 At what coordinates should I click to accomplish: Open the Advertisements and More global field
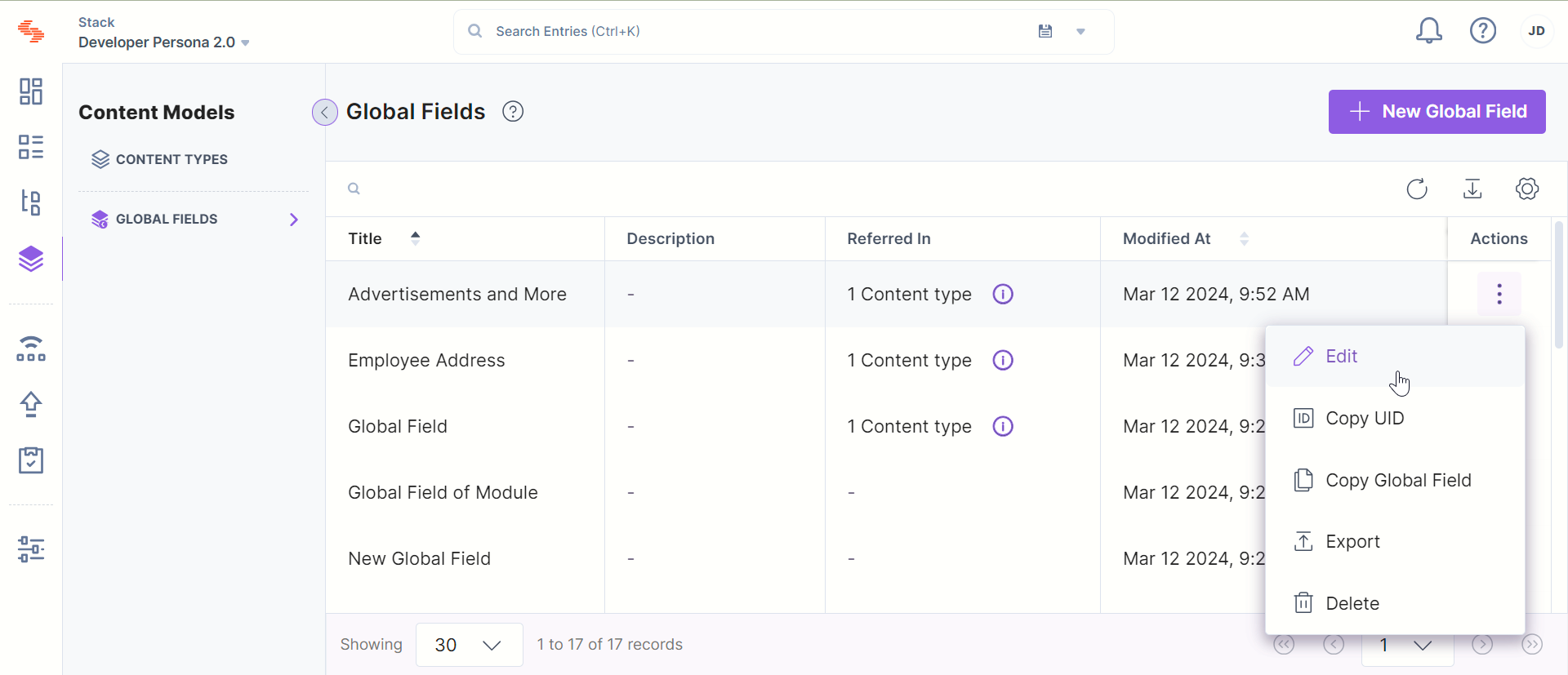(x=457, y=294)
